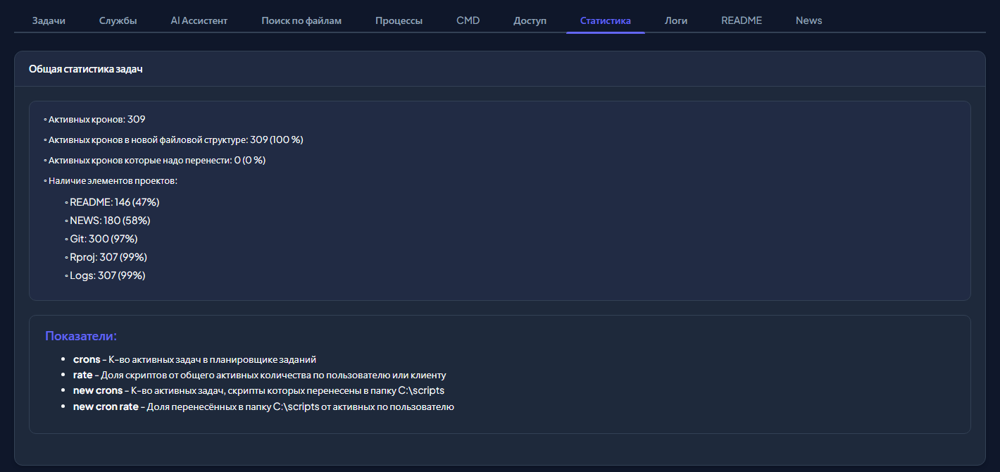Click the README: 146 (47%) entry
Viewport: 1000px width, 472px height.
112,202
